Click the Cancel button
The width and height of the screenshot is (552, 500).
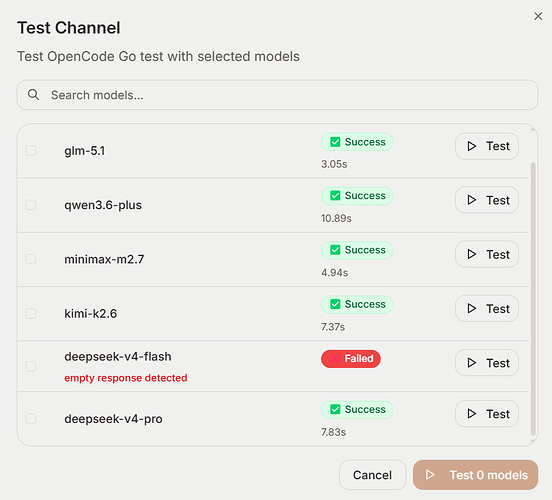(372, 475)
